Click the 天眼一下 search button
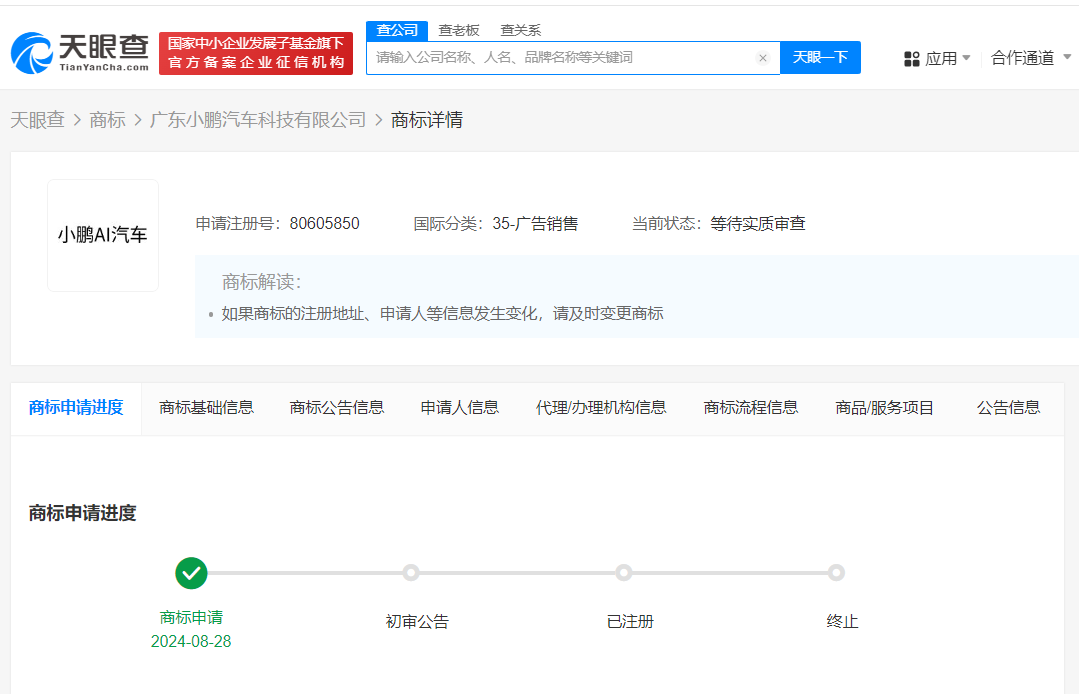 coord(820,57)
